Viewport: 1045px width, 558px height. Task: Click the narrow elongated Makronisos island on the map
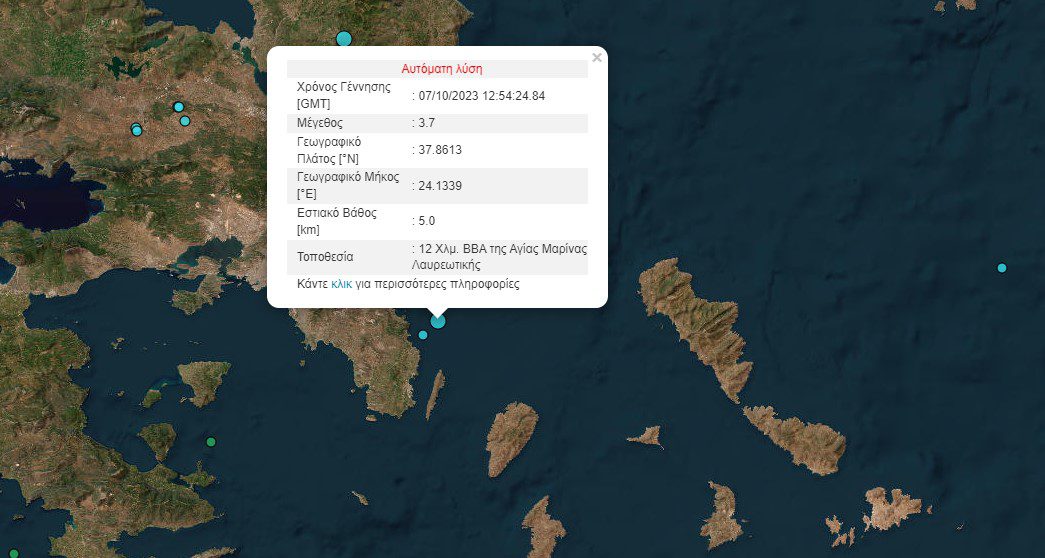434,395
